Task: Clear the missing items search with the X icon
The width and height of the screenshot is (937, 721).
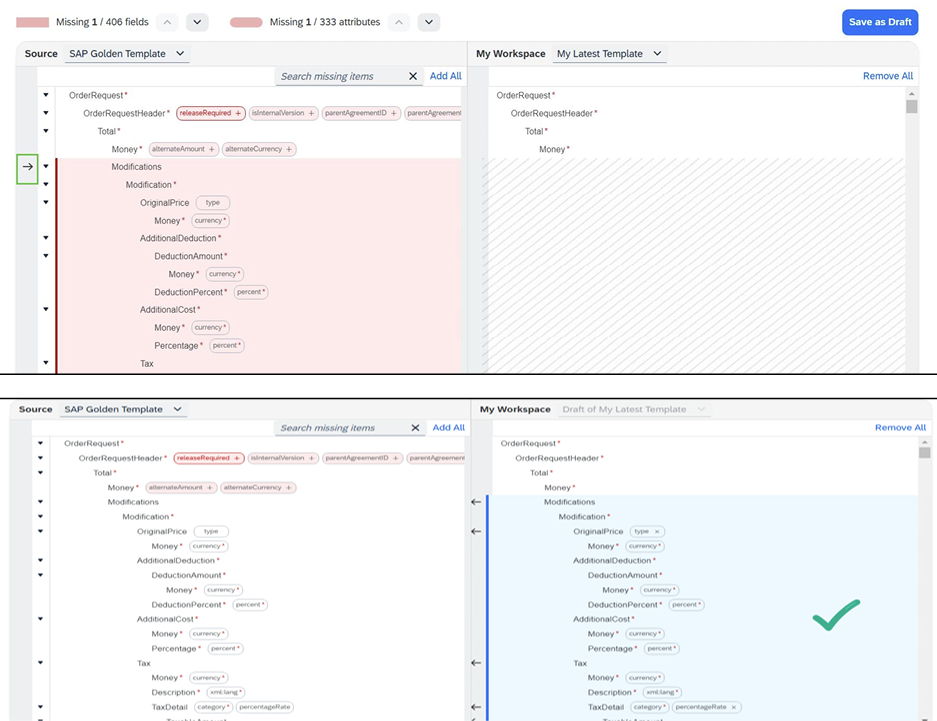Action: click(x=412, y=76)
